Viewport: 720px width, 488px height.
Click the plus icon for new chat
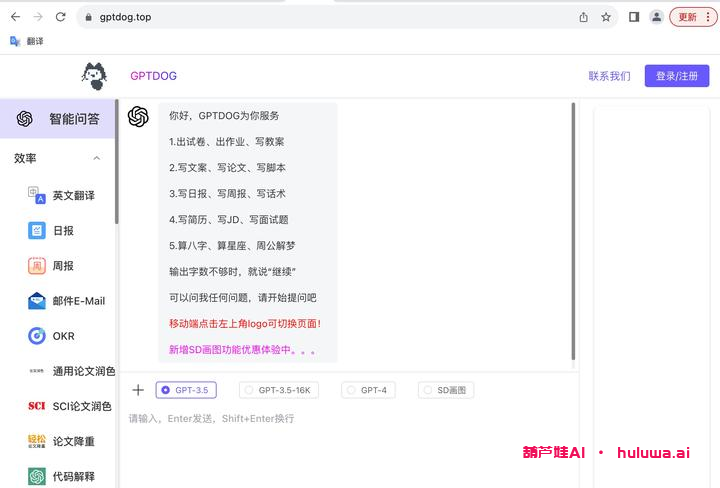pos(138,390)
